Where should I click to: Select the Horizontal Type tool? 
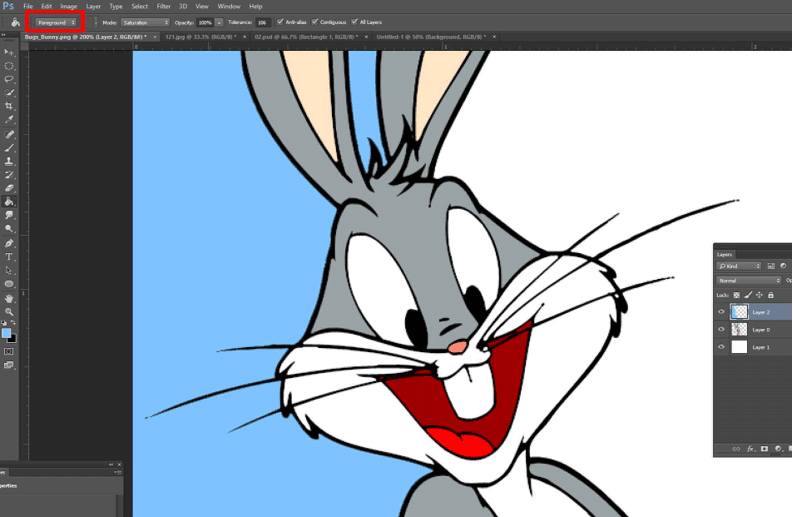click(9, 257)
